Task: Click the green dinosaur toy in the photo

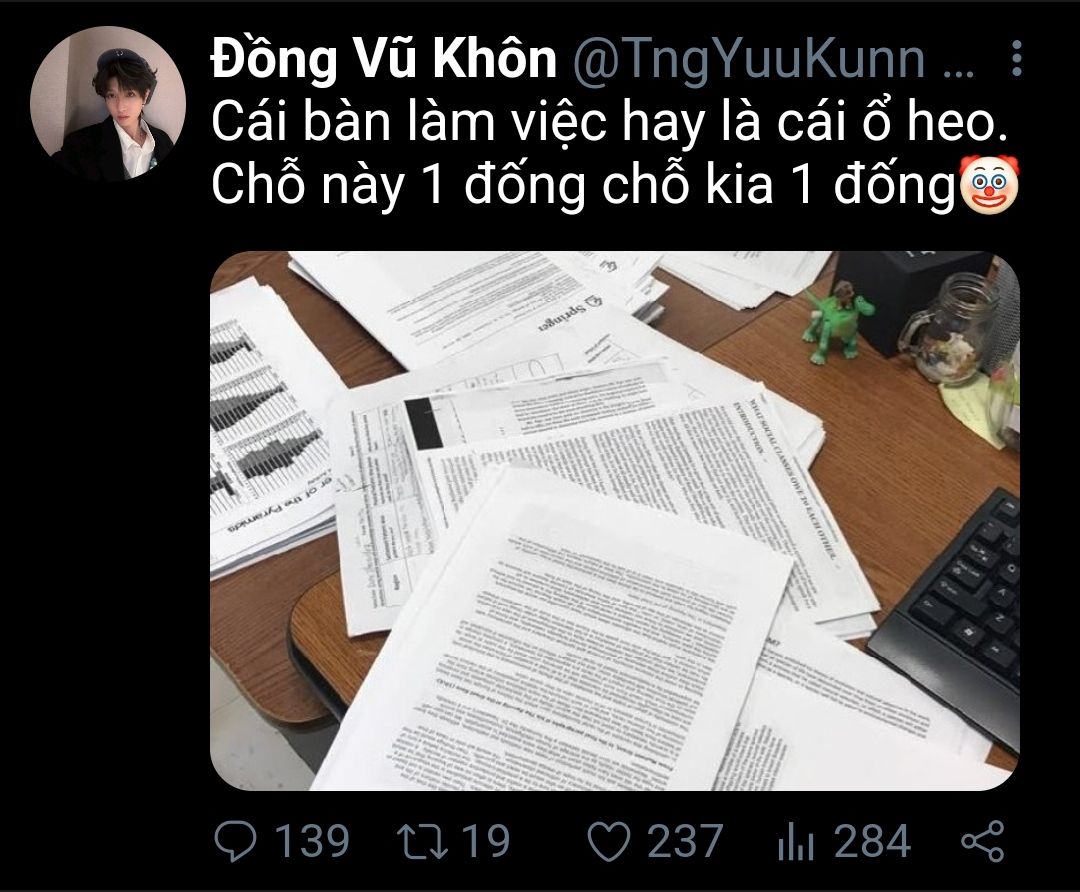Action: pos(835,322)
